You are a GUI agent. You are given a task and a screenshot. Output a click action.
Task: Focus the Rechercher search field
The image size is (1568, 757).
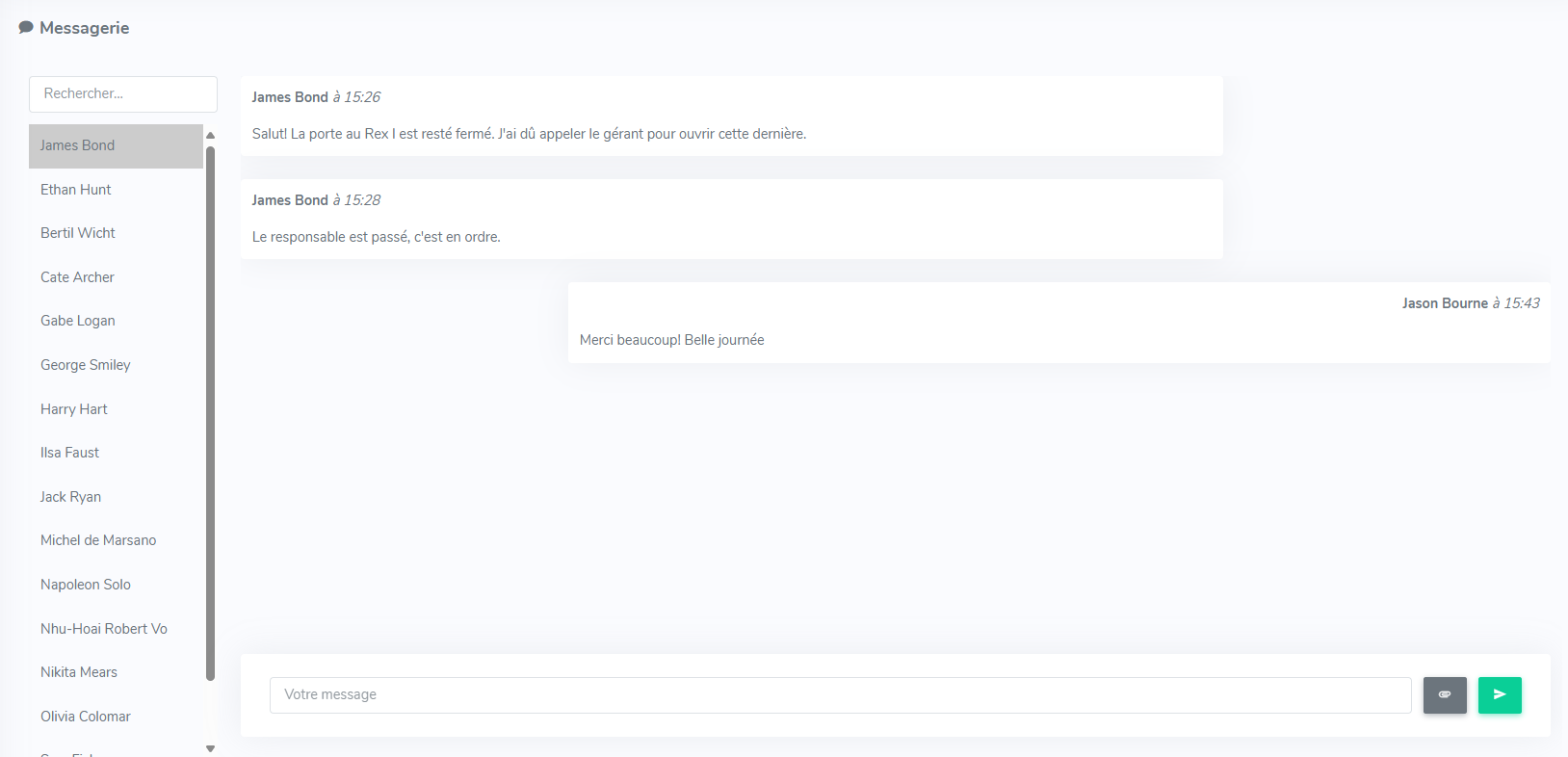(x=123, y=94)
